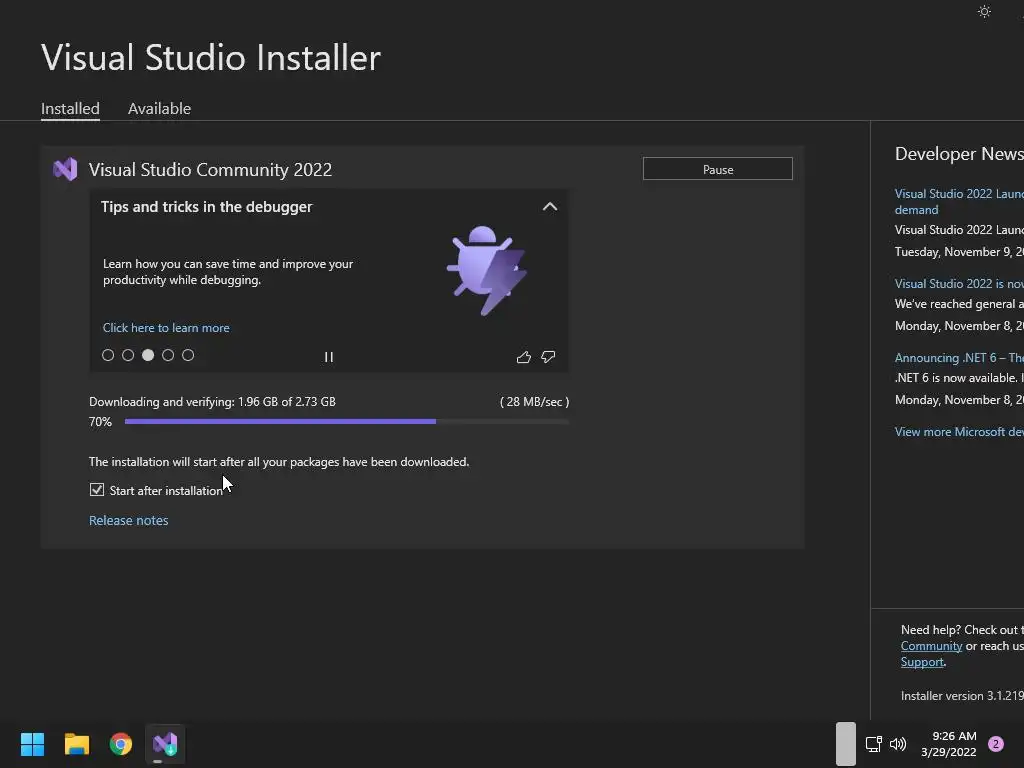Image resolution: width=1024 pixels, height=768 pixels.
Task: Click the thumbs up feedback icon
Action: [x=524, y=357]
